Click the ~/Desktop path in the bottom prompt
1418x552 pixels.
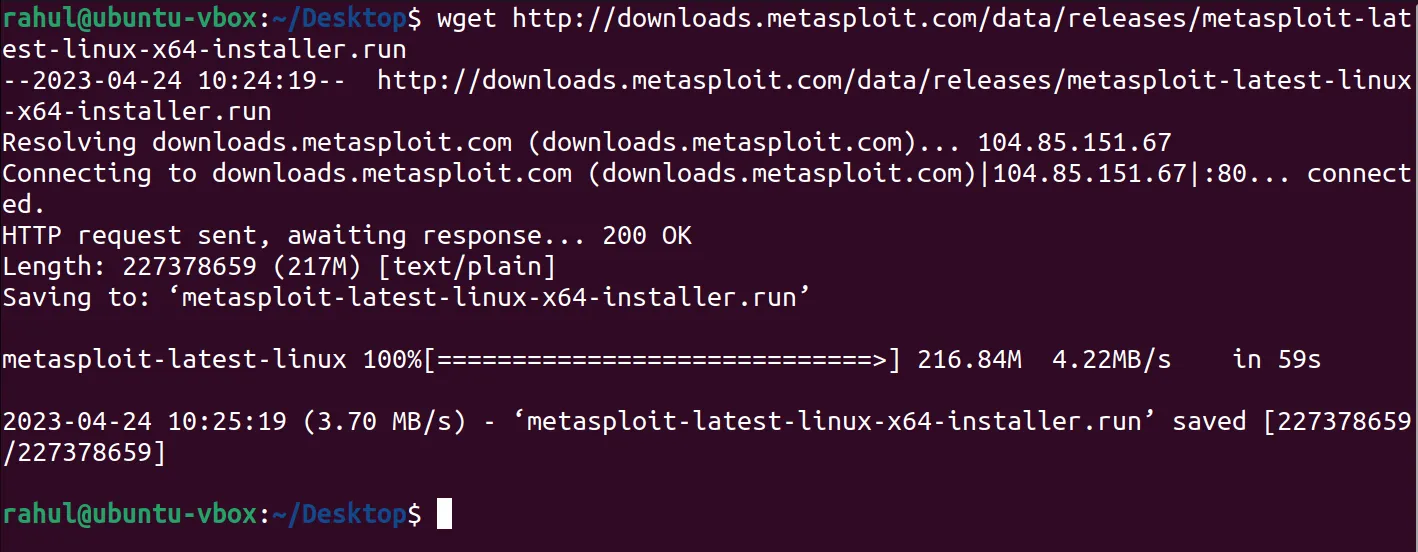coord(339,513)
